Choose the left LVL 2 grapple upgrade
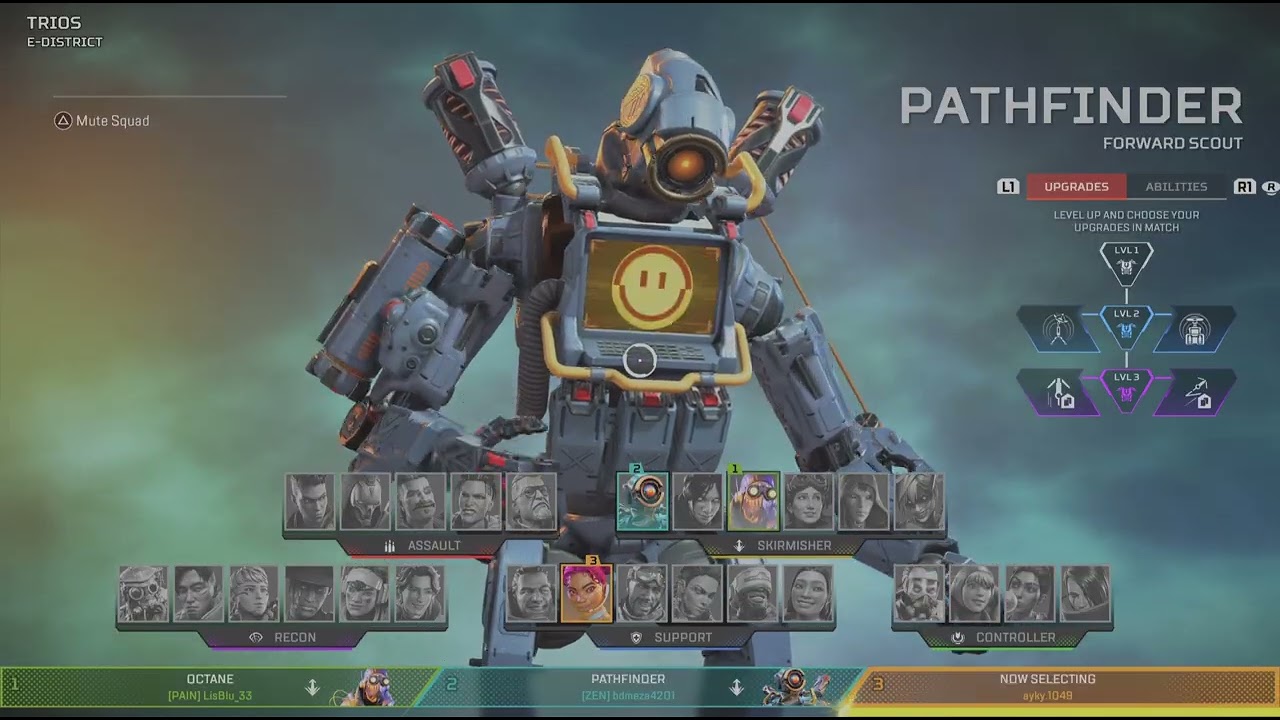This screenshot has height=720, width=1280. click(1059, 329)
